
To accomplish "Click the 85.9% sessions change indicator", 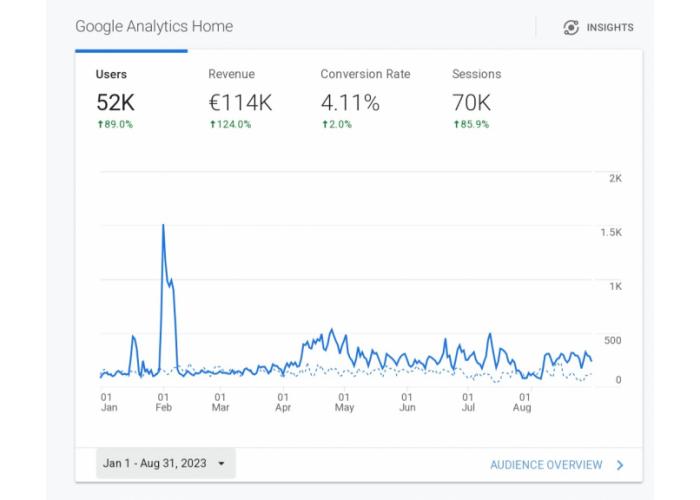I will pyautogui.click(x=471, y=125).
